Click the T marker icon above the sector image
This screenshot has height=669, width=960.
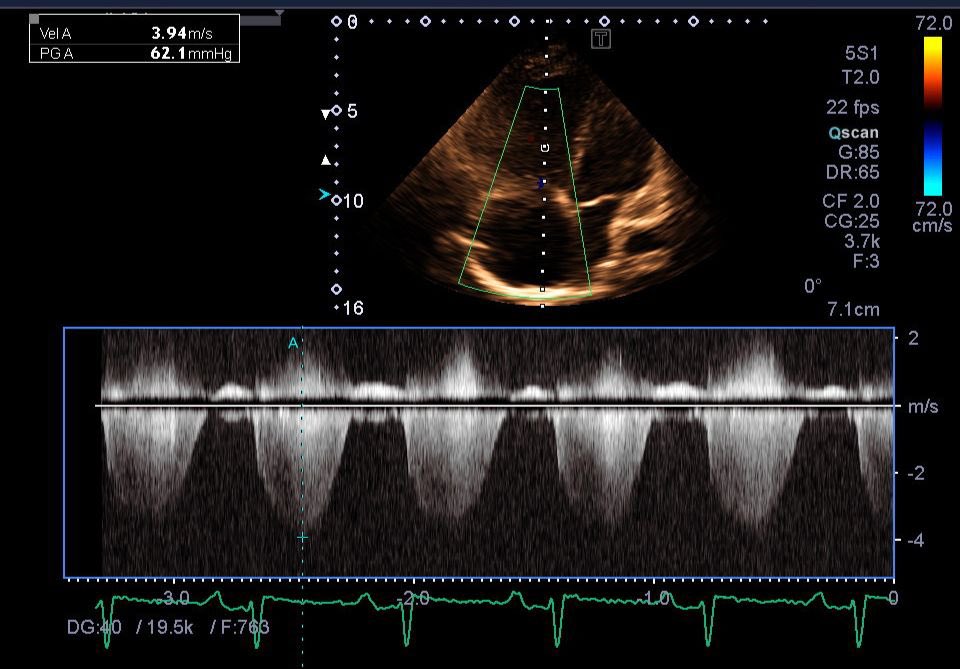click(x=601, y=40)
